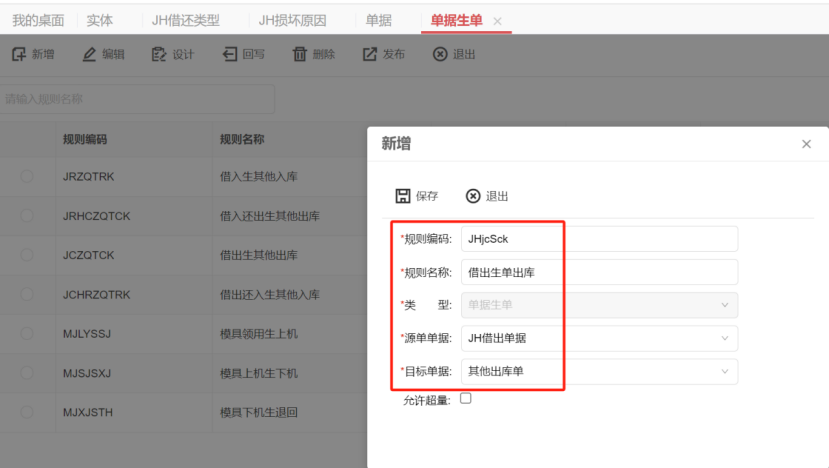Viewport: 829px width, 468px height.
Task: Select radio button for row JRHCZQTCK
Action: tap(26, 216)
